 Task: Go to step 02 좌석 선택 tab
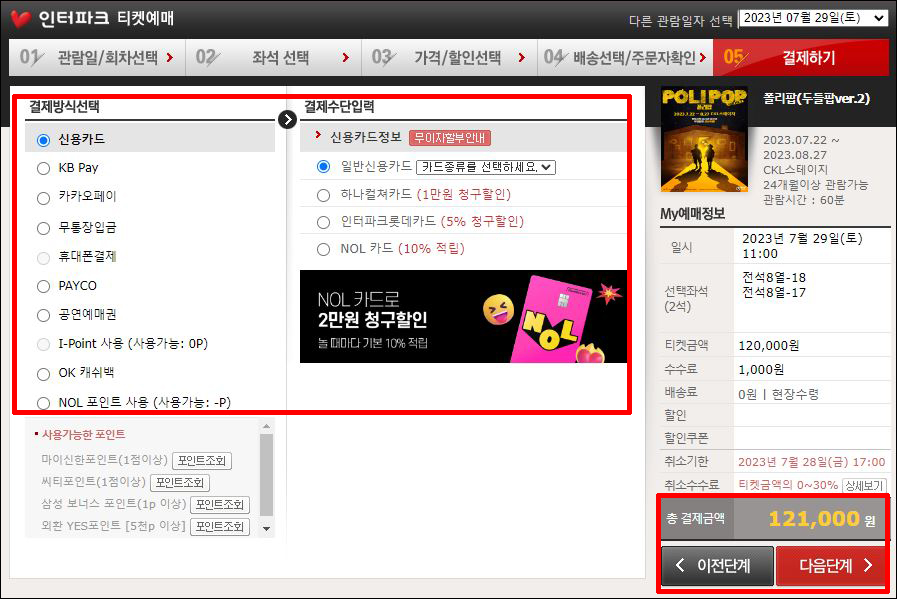coord(273,57)
